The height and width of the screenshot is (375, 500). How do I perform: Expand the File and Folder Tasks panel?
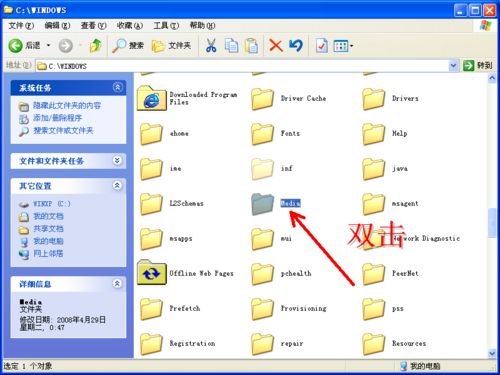(117, 161)
